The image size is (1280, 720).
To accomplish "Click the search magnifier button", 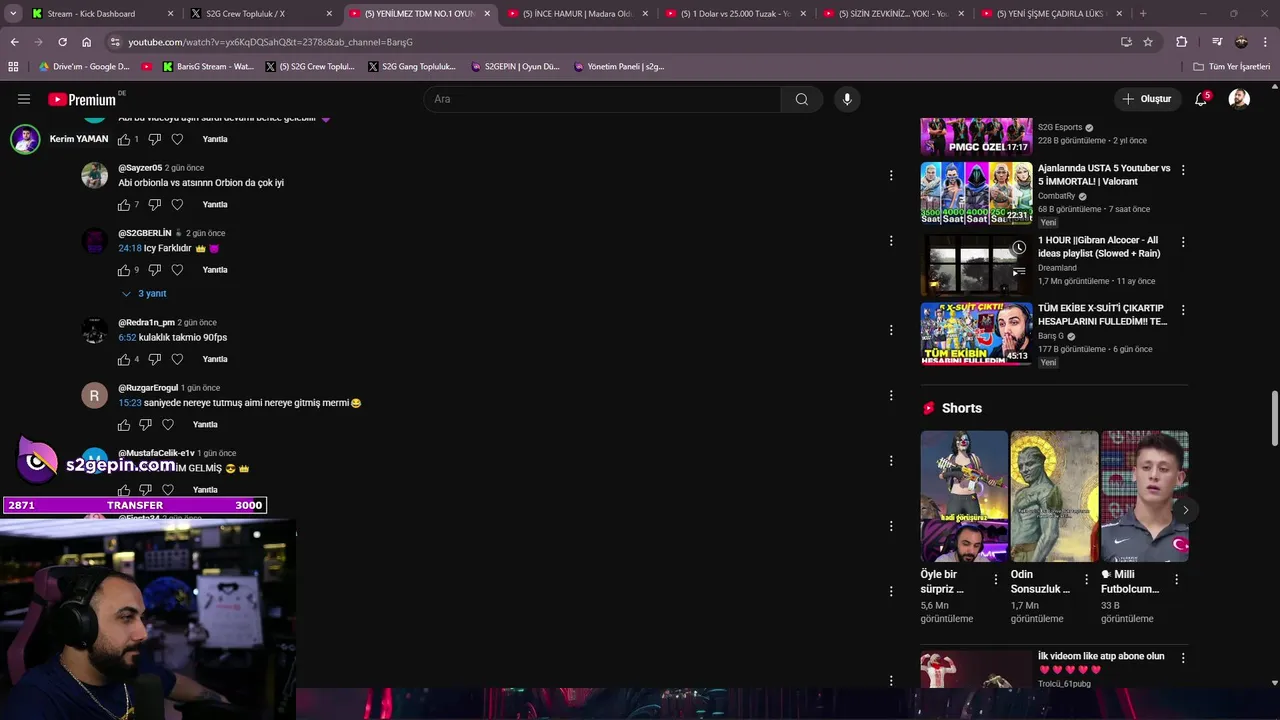I will (x=802, y=99).
